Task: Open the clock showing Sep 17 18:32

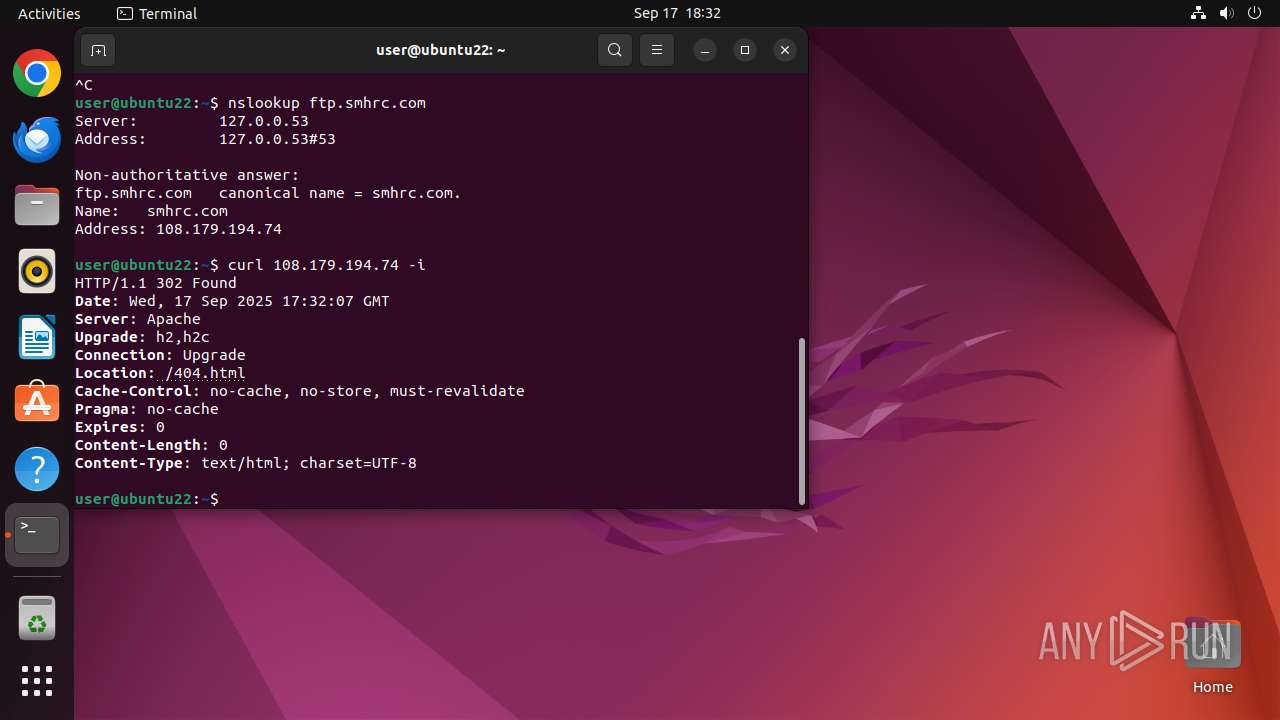Action: pos(677,13)
